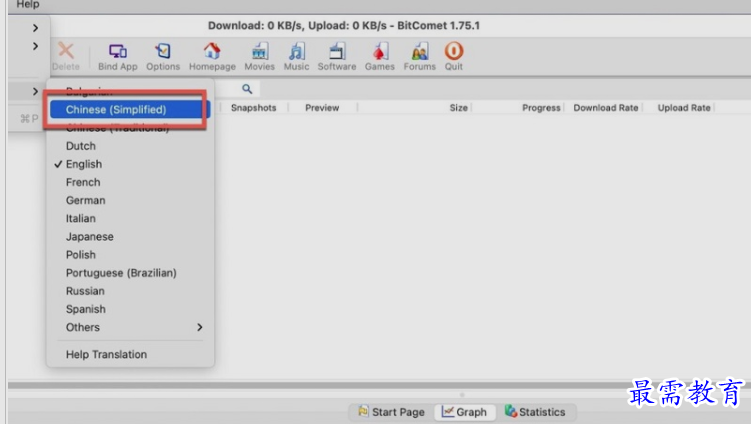Open the Bind App toolbar icon
The width and height of the screenshot is (751, 424).
(x=117, y=57)
